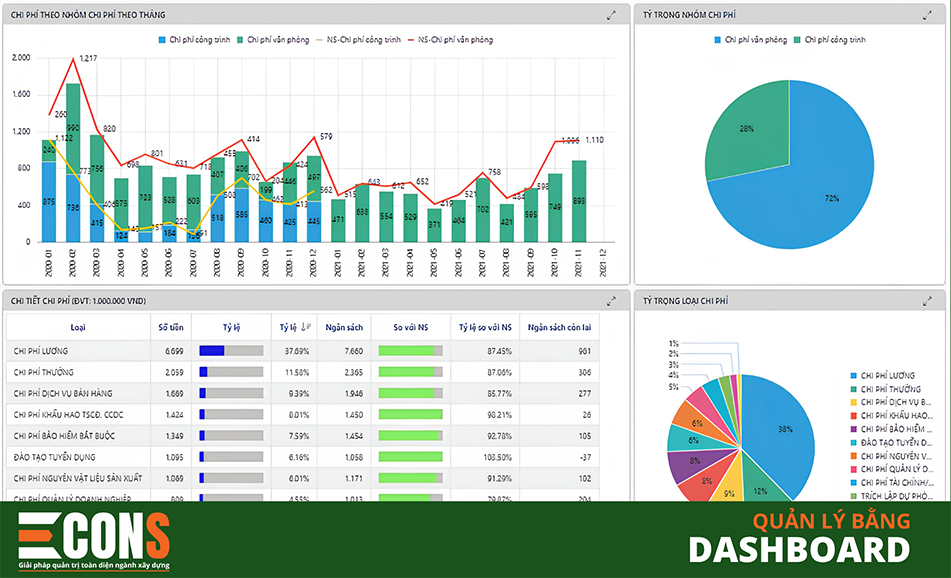Click the 2021-01 bar labeled 471

coord(338,220)
